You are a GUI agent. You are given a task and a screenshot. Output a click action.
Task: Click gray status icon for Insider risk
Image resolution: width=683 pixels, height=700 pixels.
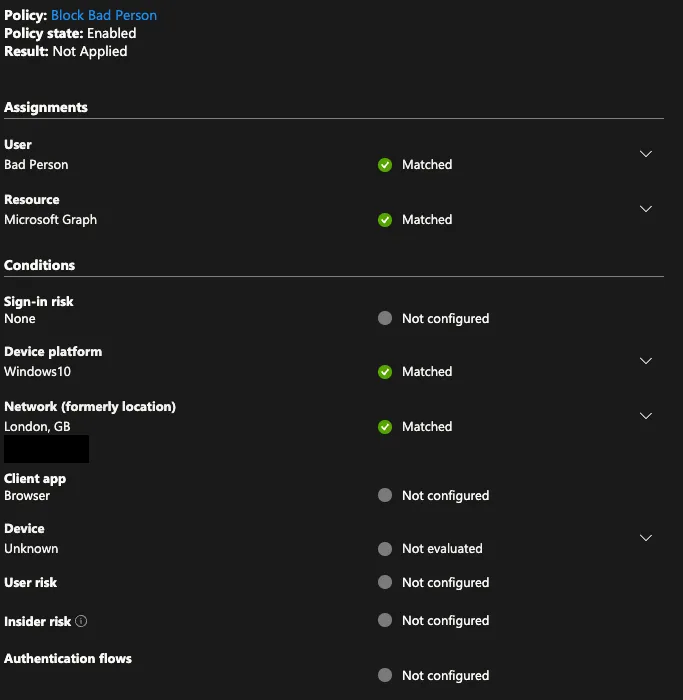385,621
